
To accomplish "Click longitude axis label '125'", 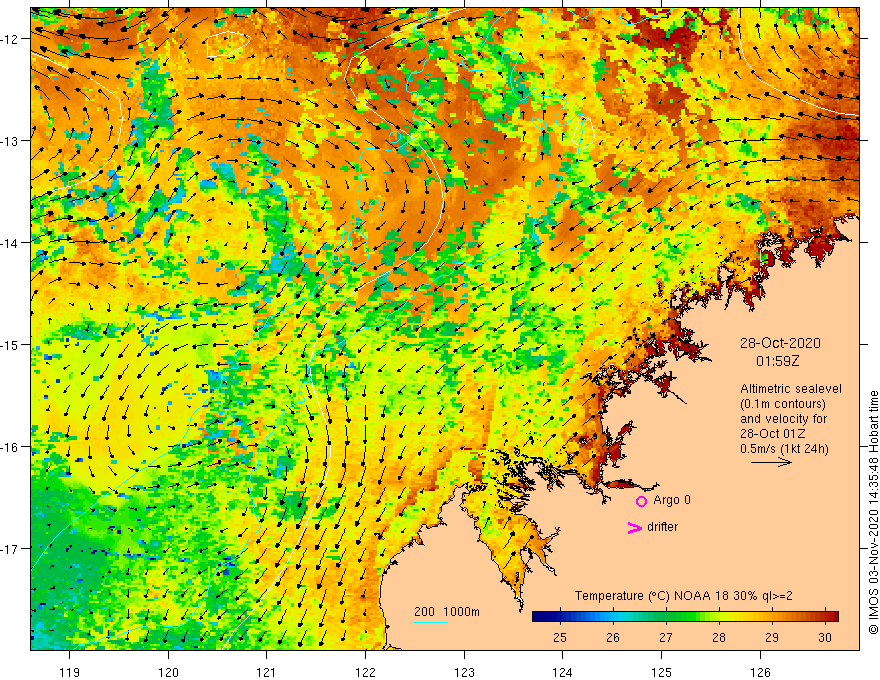I will [662, 672].
